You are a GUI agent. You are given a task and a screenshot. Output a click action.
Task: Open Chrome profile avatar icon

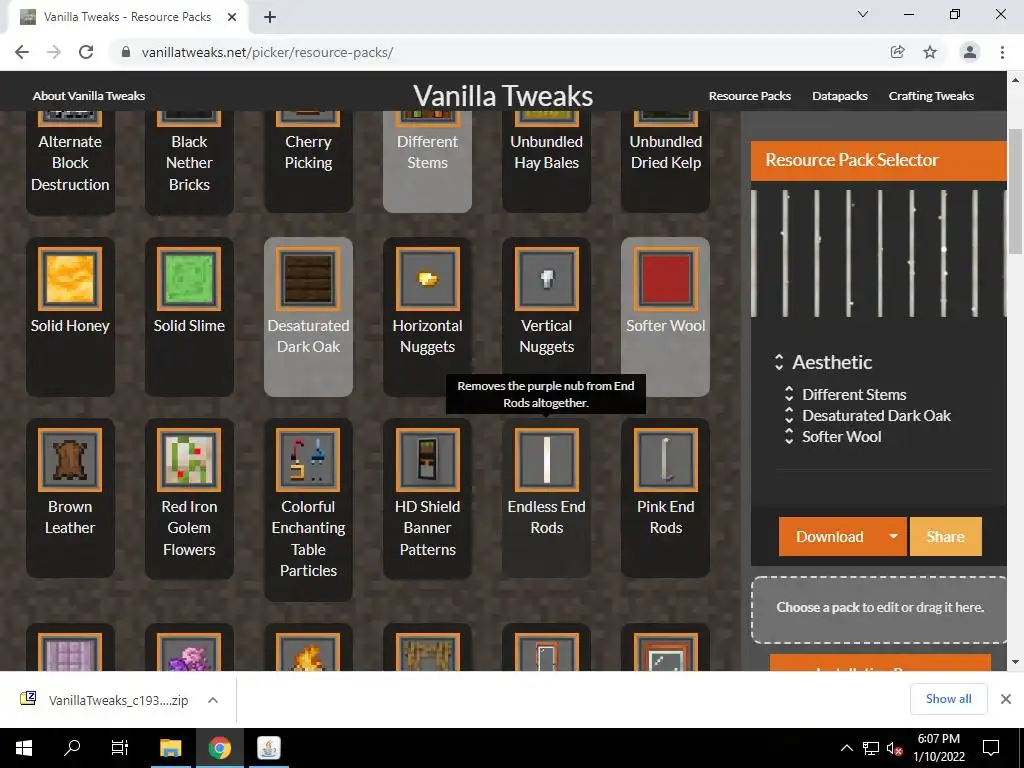tap(970, 52)
